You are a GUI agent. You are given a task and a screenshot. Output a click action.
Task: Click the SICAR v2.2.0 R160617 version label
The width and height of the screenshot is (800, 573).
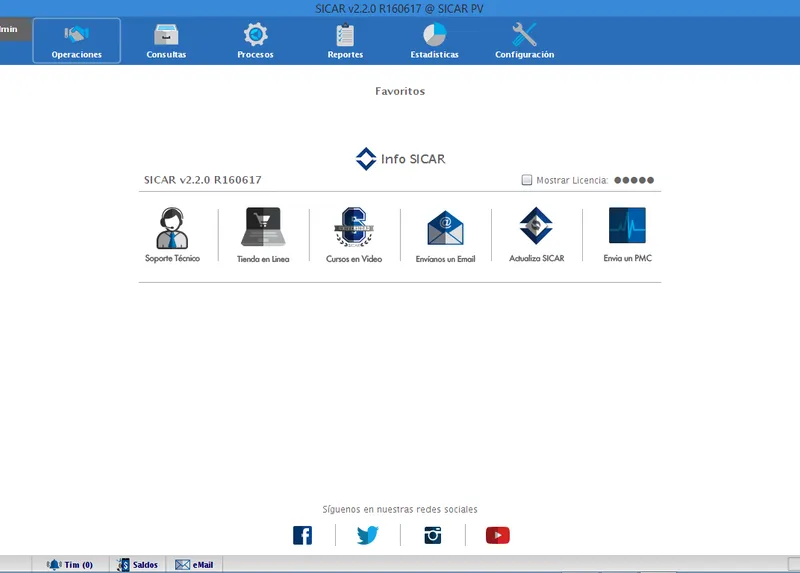[x=203, y=180]
